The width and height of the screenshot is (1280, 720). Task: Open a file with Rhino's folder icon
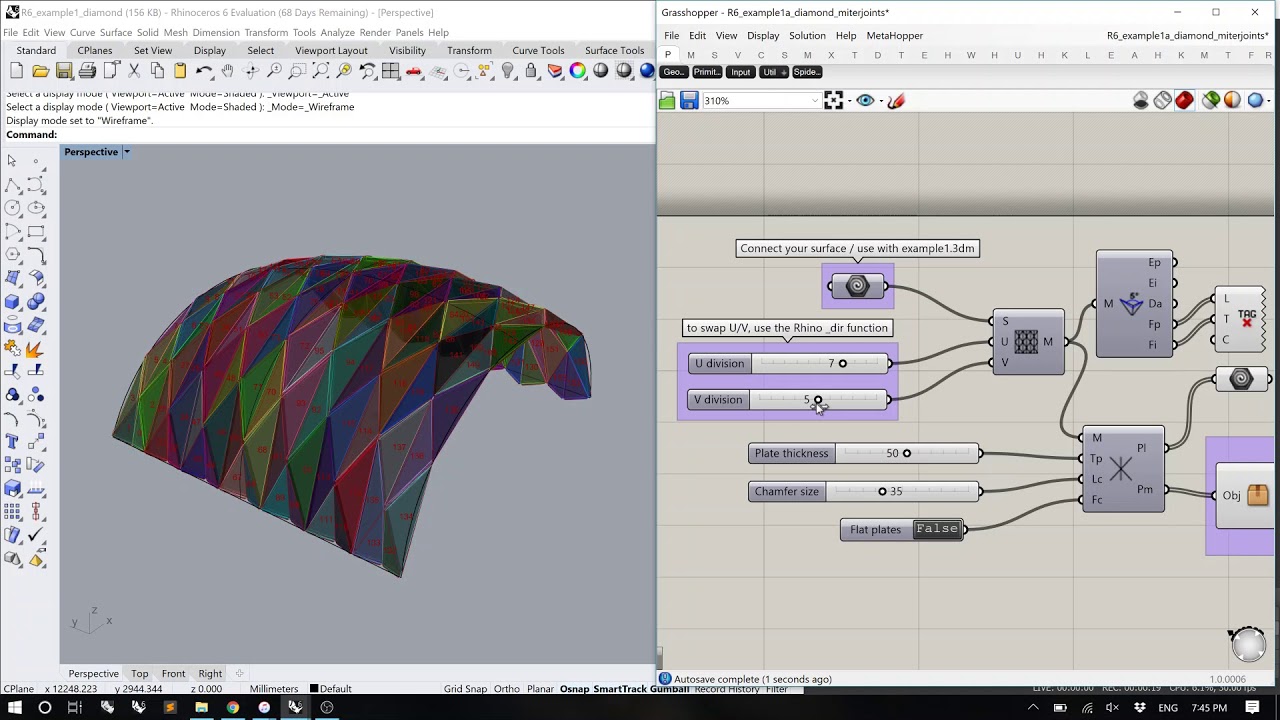click(40, 71)
